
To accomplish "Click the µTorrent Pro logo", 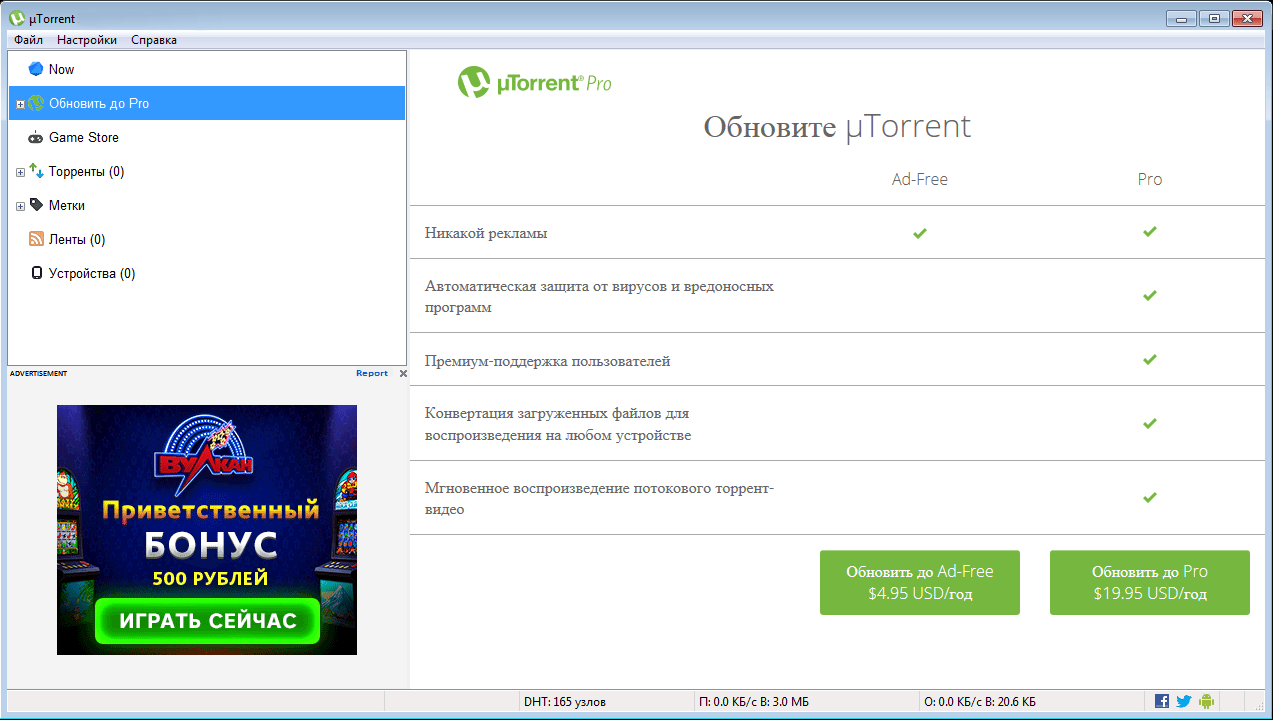I will coord(534,82).
